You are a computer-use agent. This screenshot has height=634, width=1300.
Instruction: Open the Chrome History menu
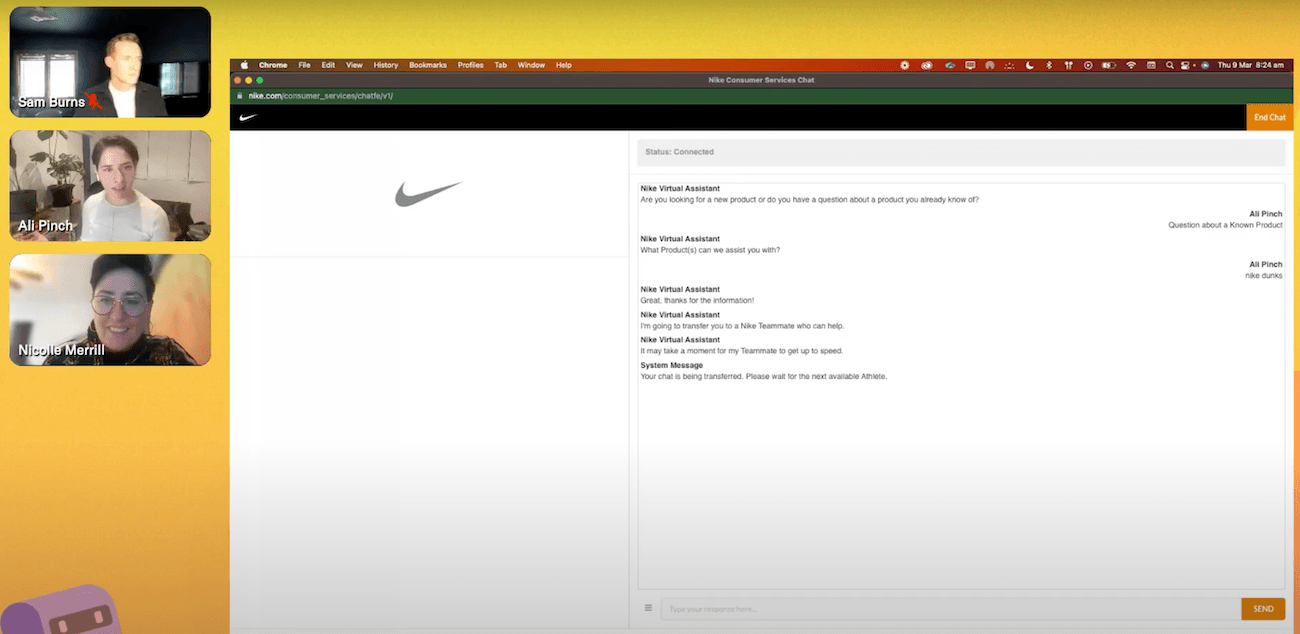click(x=385, y=65)
